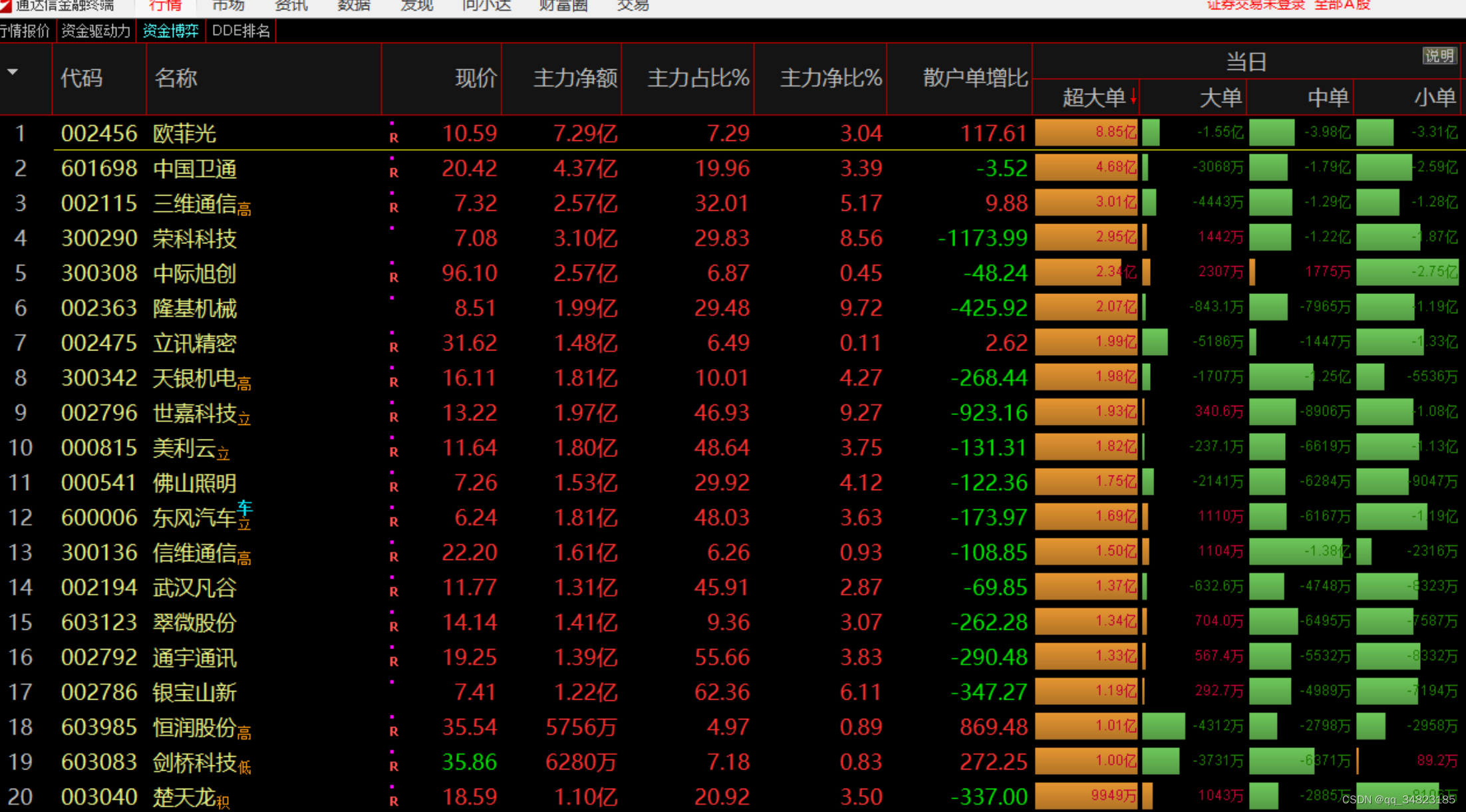The height and width of the screenshot is (812, 1466).
Task: Click the 证券交易未登录 link
Action: coord(1255,6)
